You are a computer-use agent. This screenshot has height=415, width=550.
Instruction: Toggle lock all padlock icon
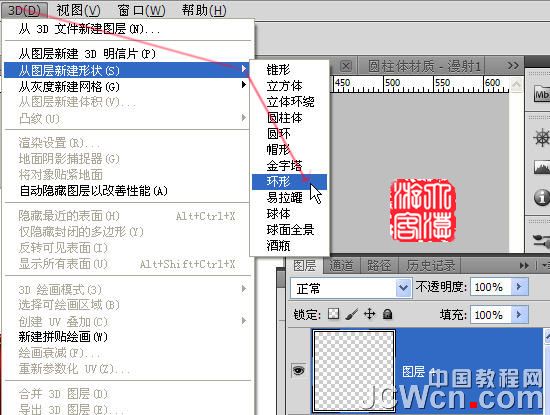coord(388,314)
